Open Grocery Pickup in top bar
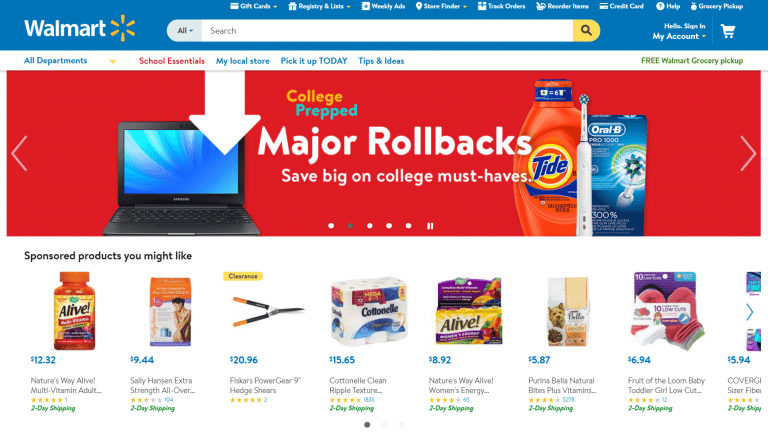Image resolution: width=768 pixels, height=436 pixels. click(717, 6)
